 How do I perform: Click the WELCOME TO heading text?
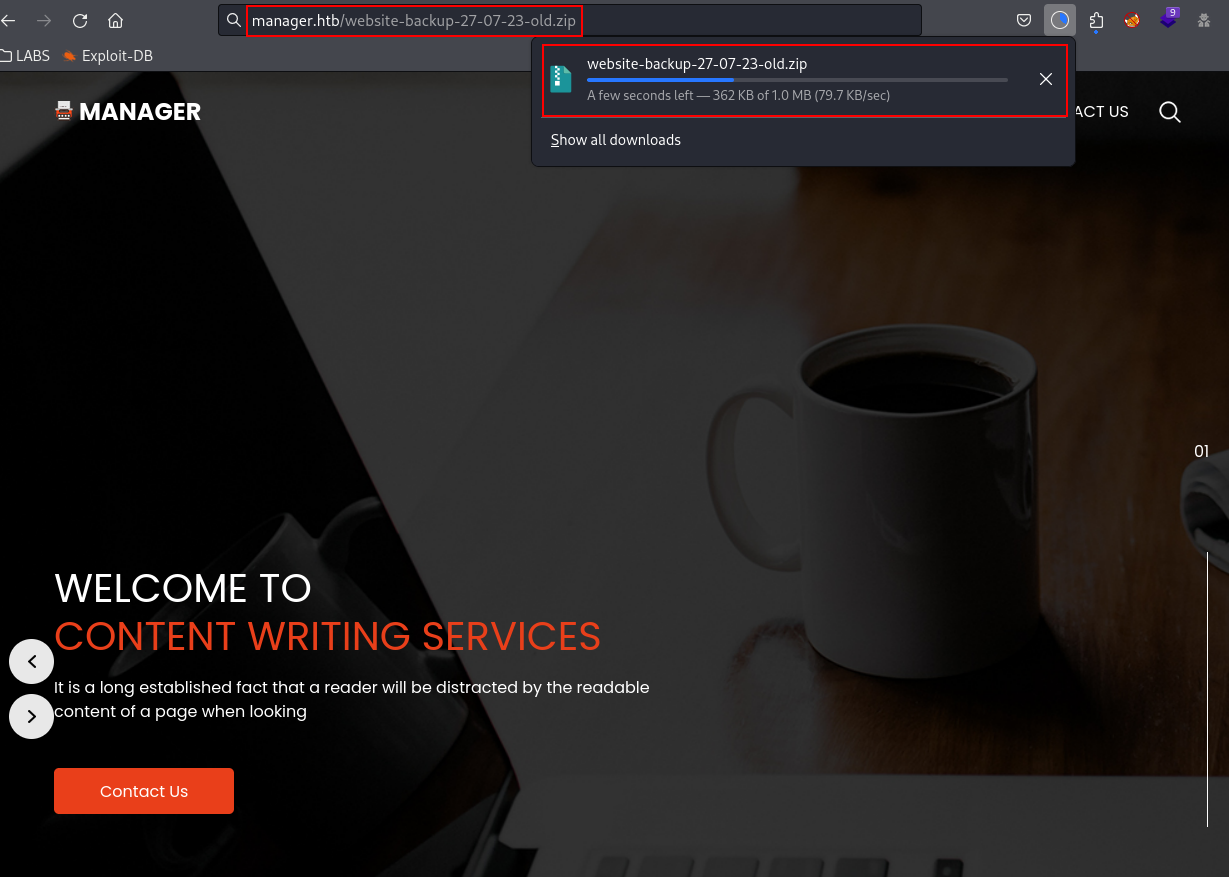(183, 588)
